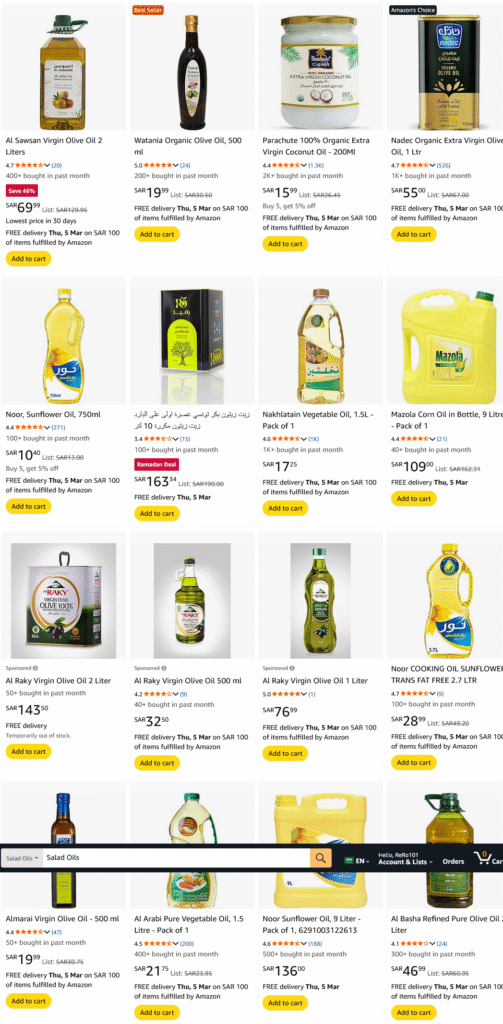Click inside the Salad Oils search field

176,858
